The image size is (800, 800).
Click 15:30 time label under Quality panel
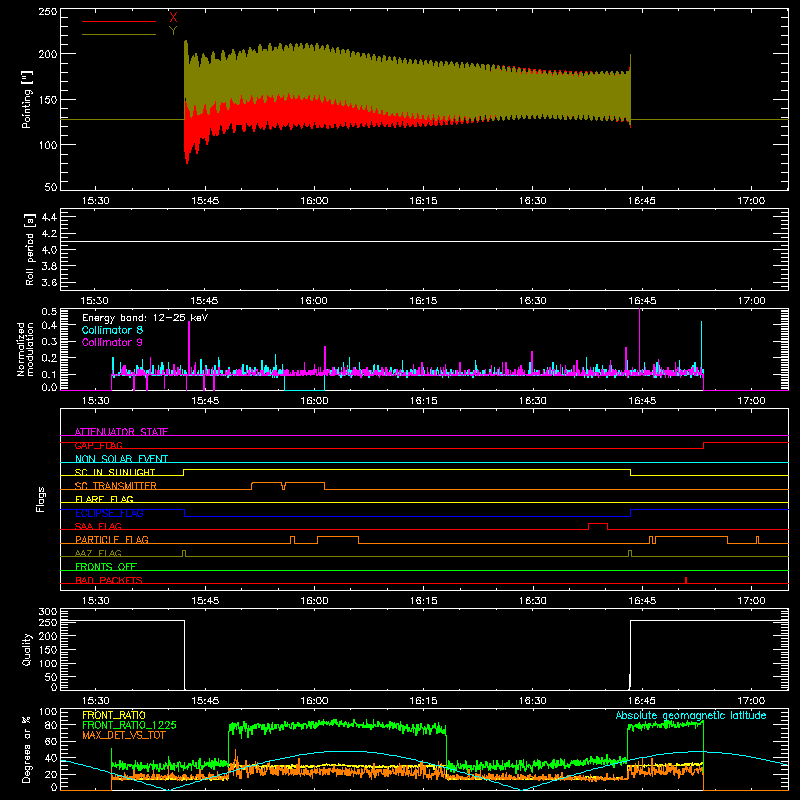(x=96, y=701)
